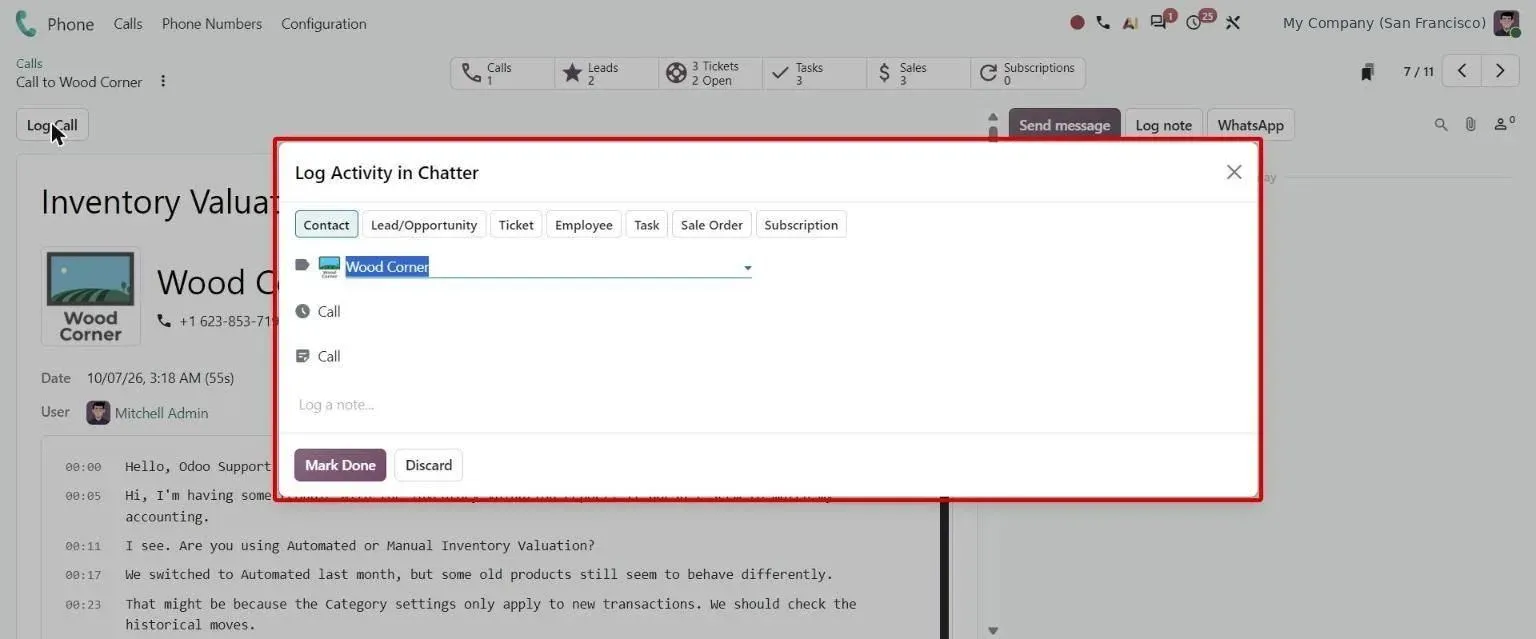
Task: Select the Task tab
Action: tap(647, 225)
